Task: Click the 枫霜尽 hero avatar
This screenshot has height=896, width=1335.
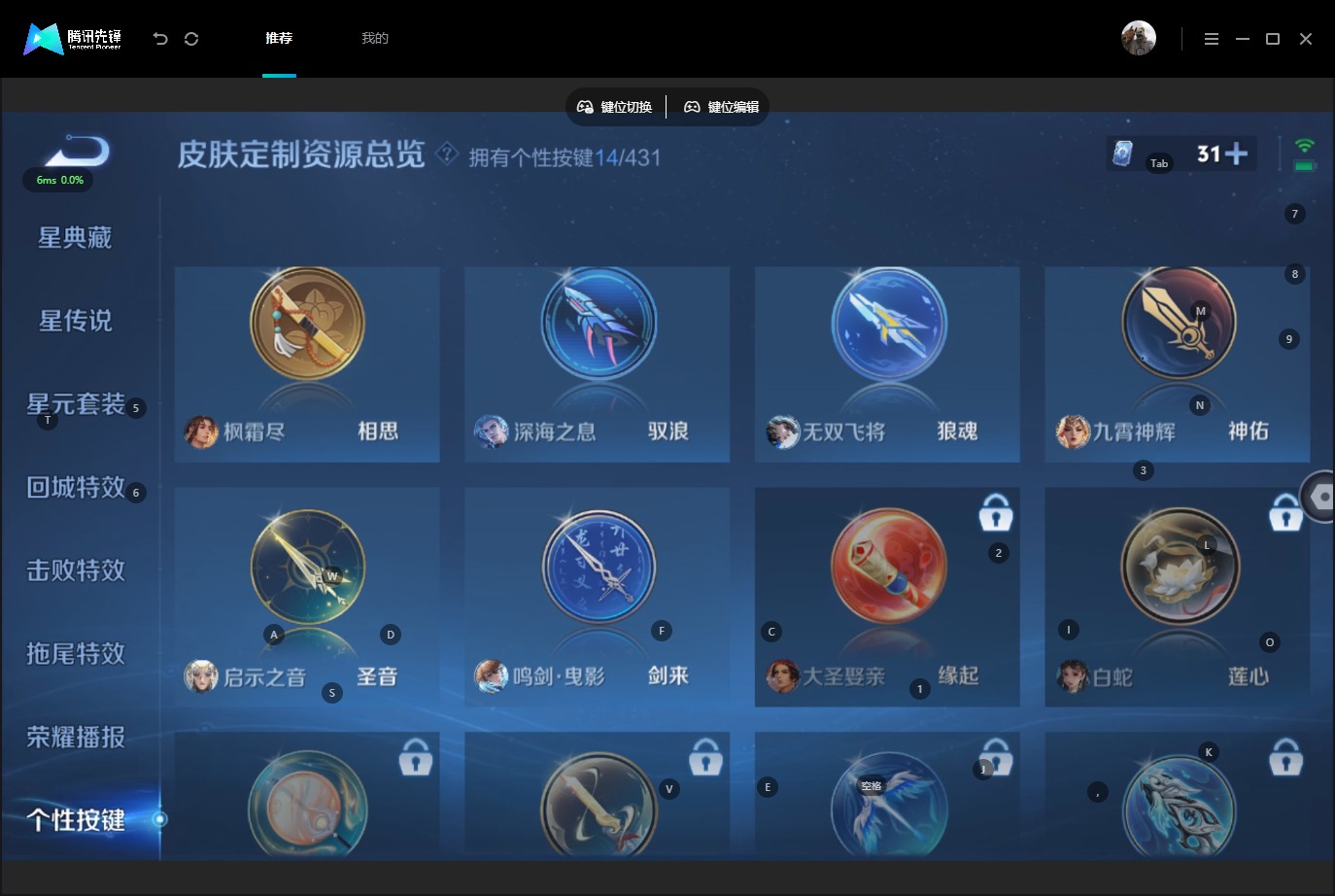Action: point(201,431)
